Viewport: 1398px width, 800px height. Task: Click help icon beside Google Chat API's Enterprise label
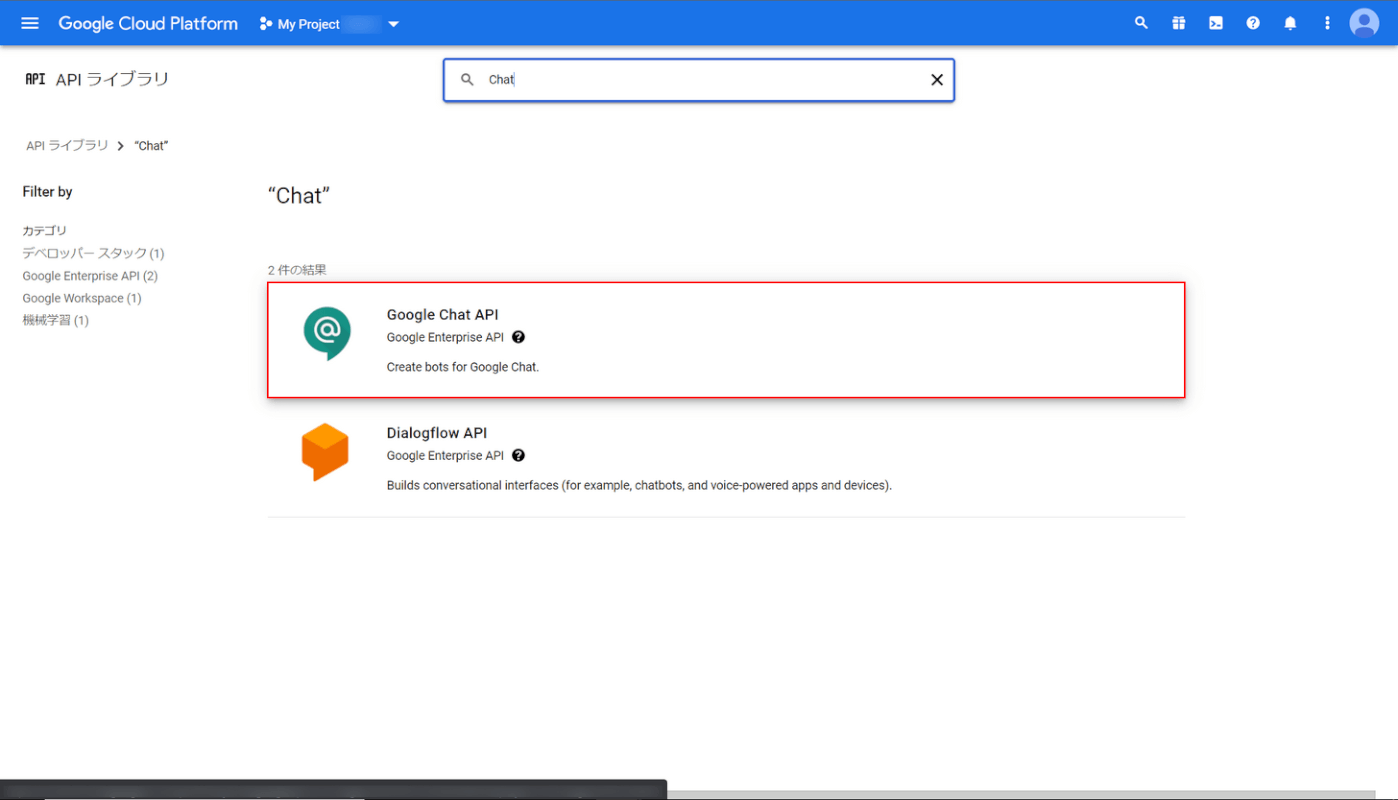tap(518, 337)
